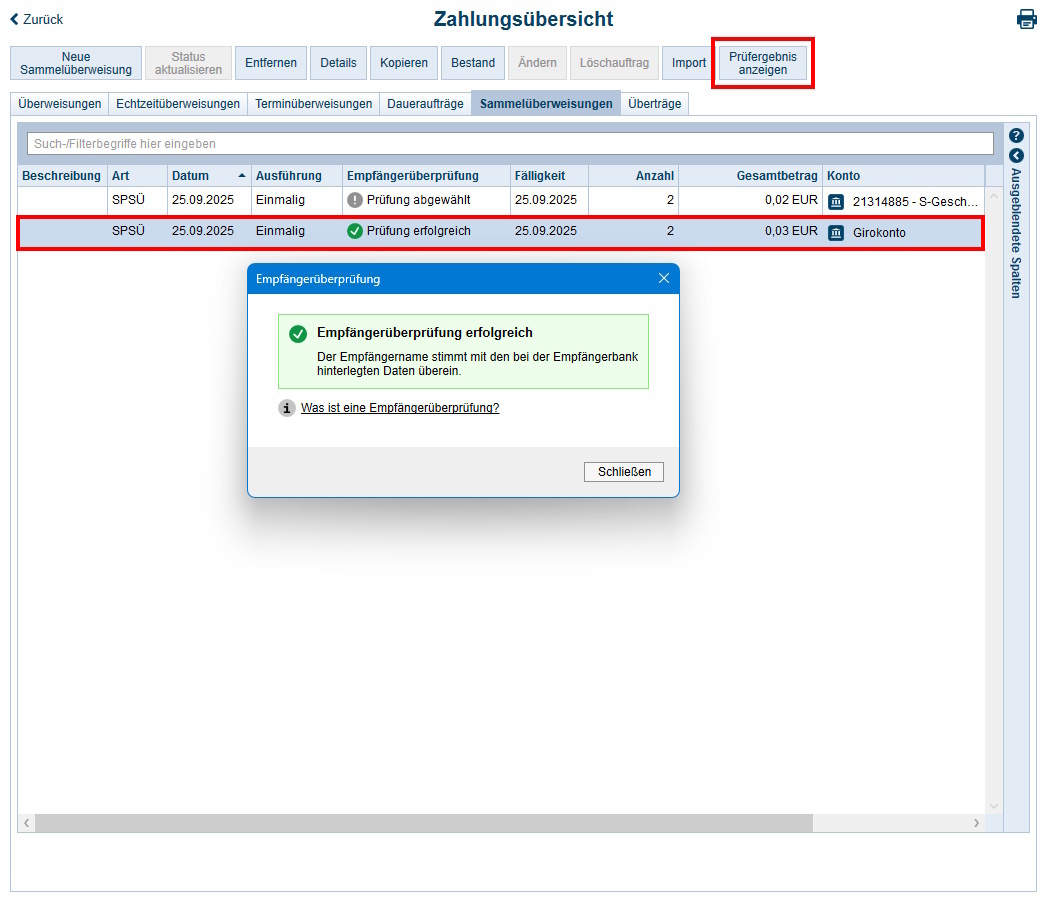Create Neue Sammelüberweisung

click(76, 63)
